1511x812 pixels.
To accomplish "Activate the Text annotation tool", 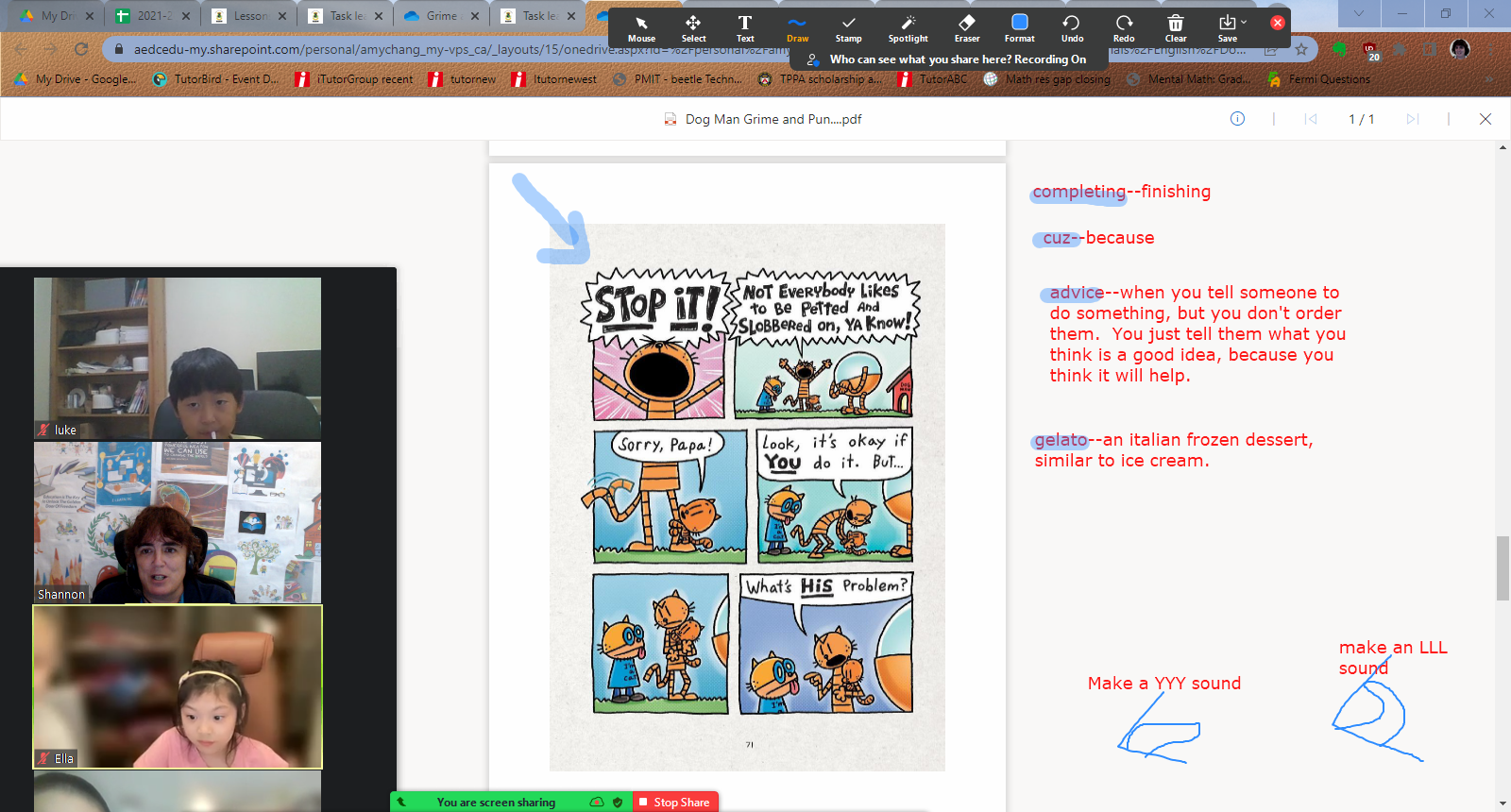I will click(745, 28).
